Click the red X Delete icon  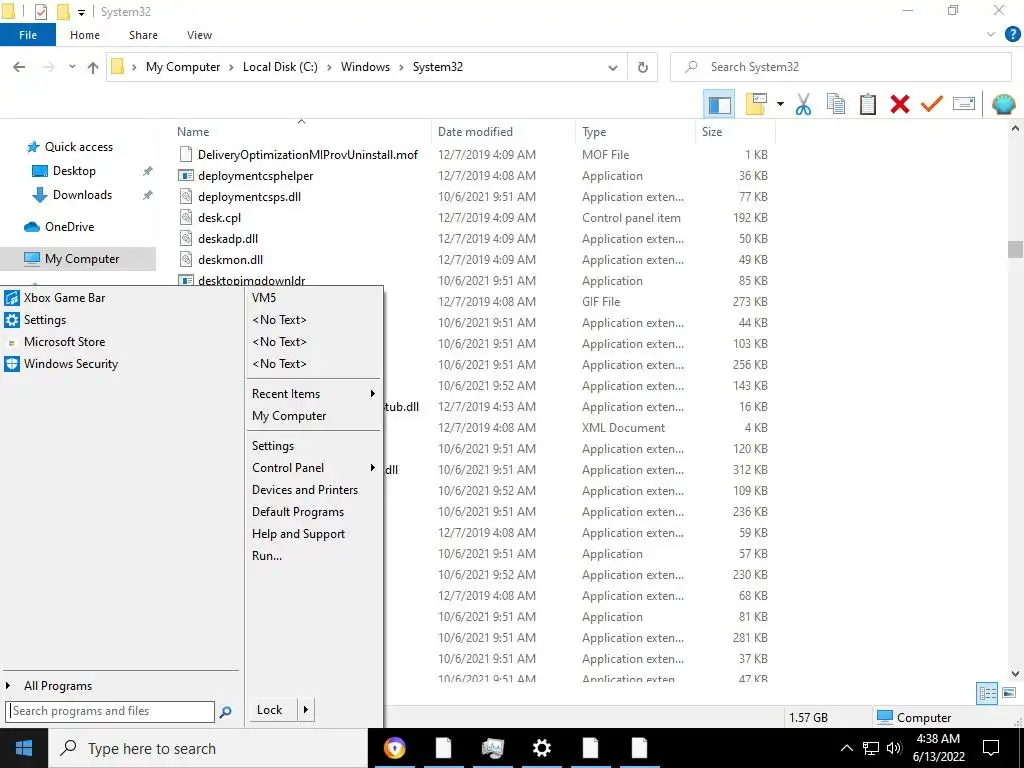900,104
